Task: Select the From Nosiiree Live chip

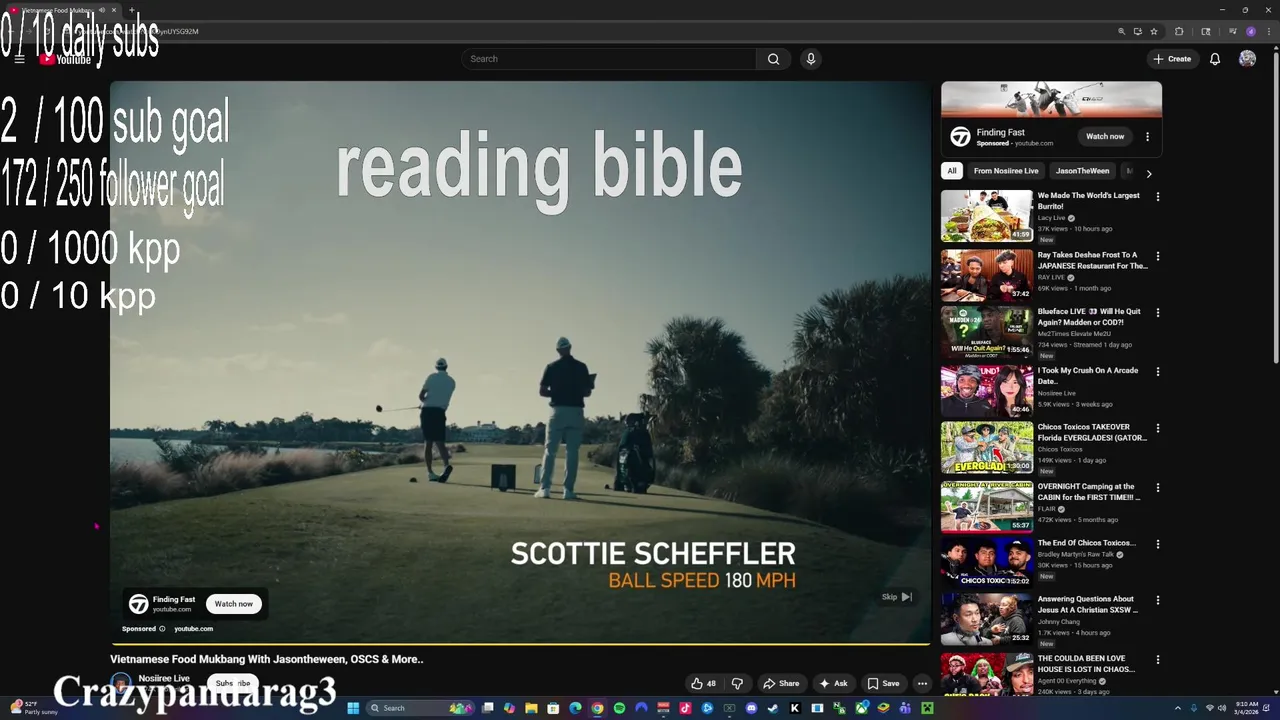Action: tap(1006, 171)
